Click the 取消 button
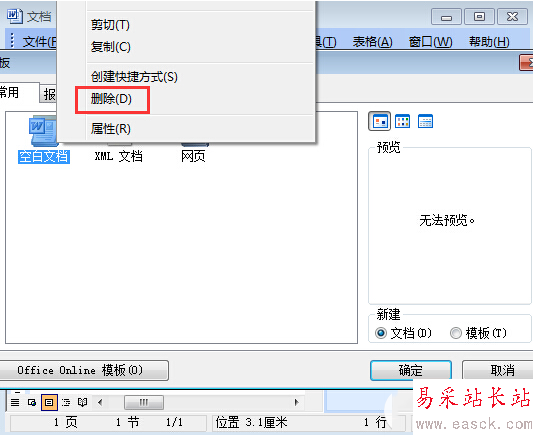Image resolution: width=533 pixels, height=439 pixels. 498,370
